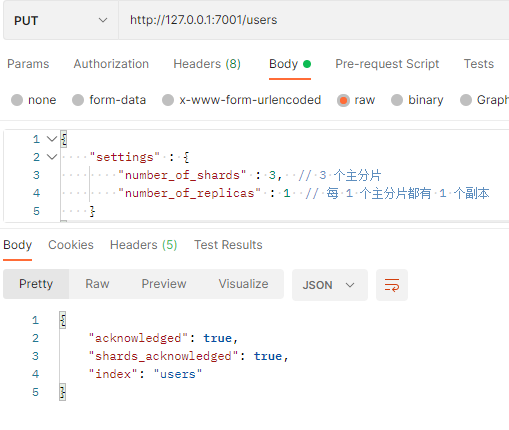The width and height of the screenshot is (509, 430).
Task: Click the Visualize response view button
Action: tap(243, 284)
